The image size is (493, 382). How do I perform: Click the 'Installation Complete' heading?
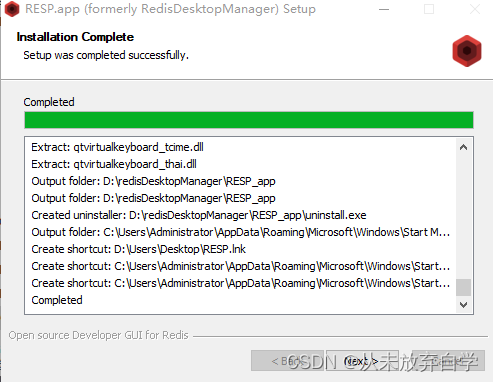click(x=75, y=37)
